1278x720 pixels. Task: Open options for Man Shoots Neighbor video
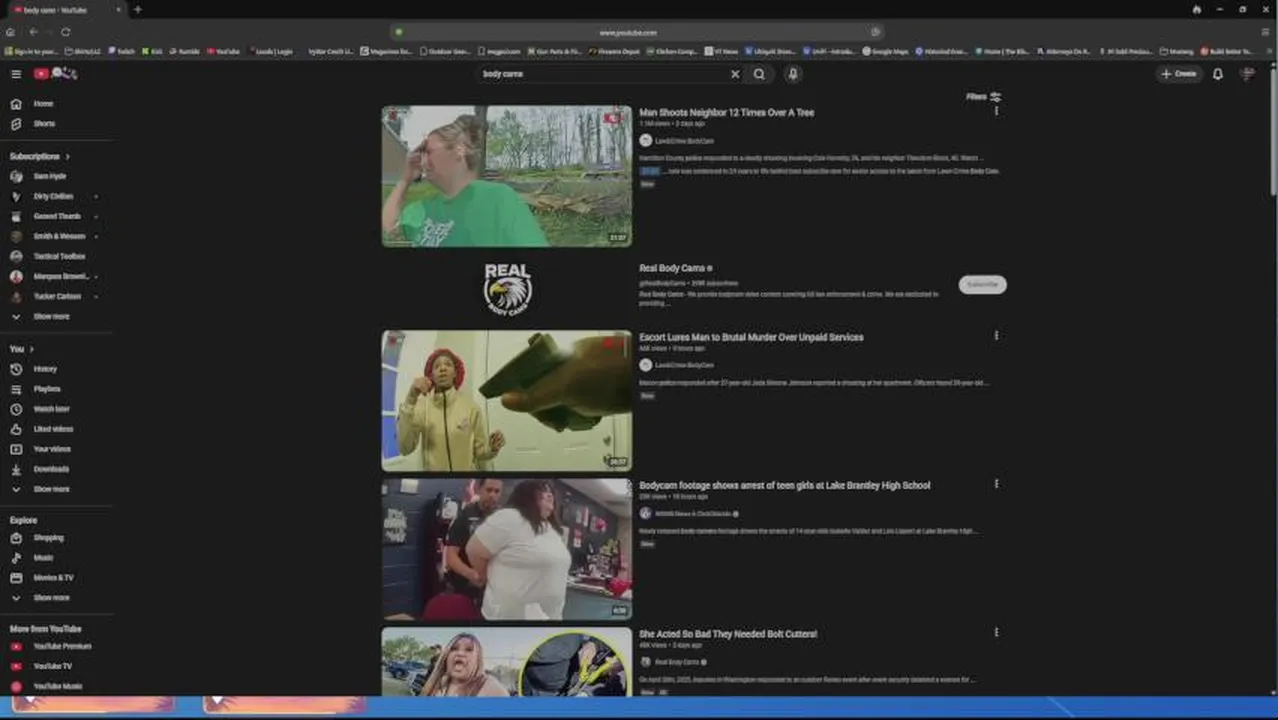pyautogui.click(x=996, y=111)
